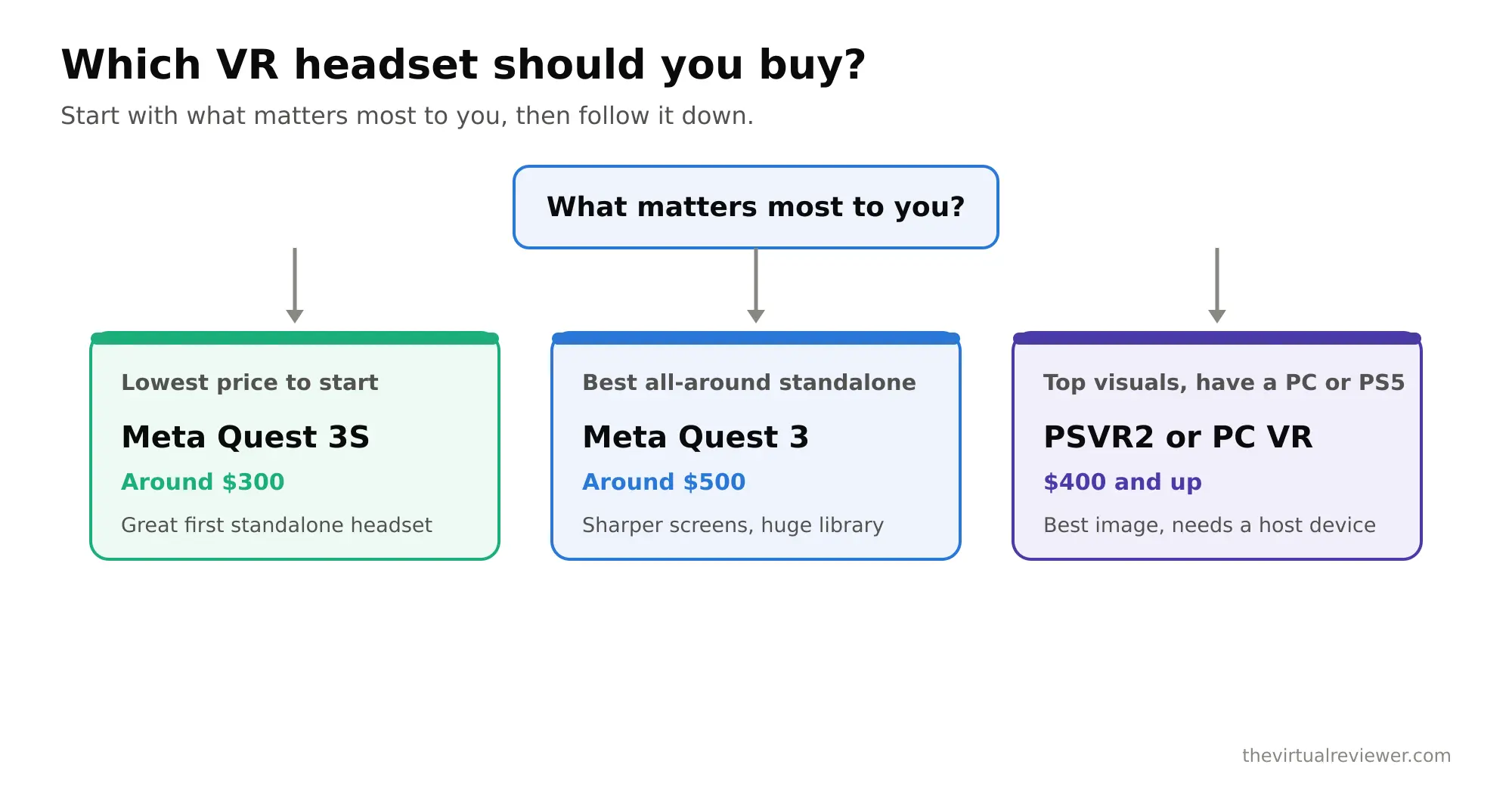
Task: Click the blue top bar of middle card
Action: click(756, 338)
